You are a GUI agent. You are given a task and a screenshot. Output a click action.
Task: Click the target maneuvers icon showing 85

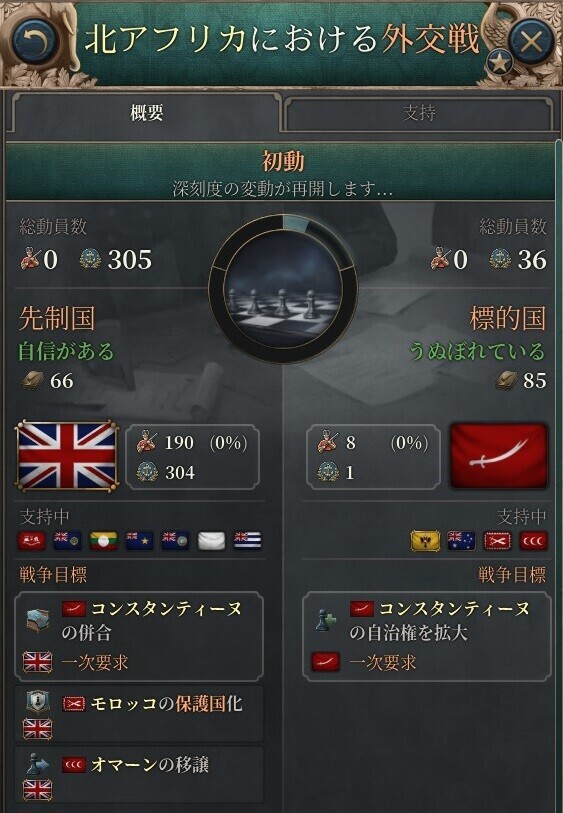[x=506, y=381]
